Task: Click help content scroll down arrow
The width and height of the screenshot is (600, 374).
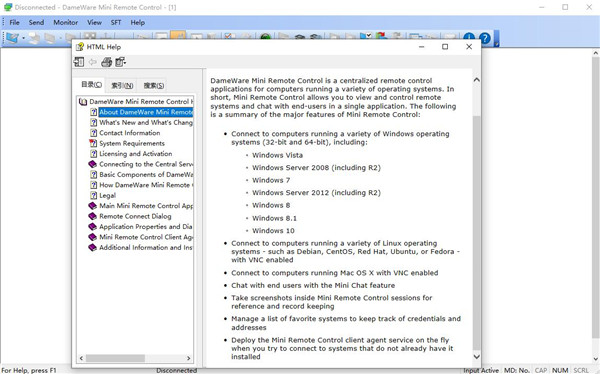Action: click(476, 356)
